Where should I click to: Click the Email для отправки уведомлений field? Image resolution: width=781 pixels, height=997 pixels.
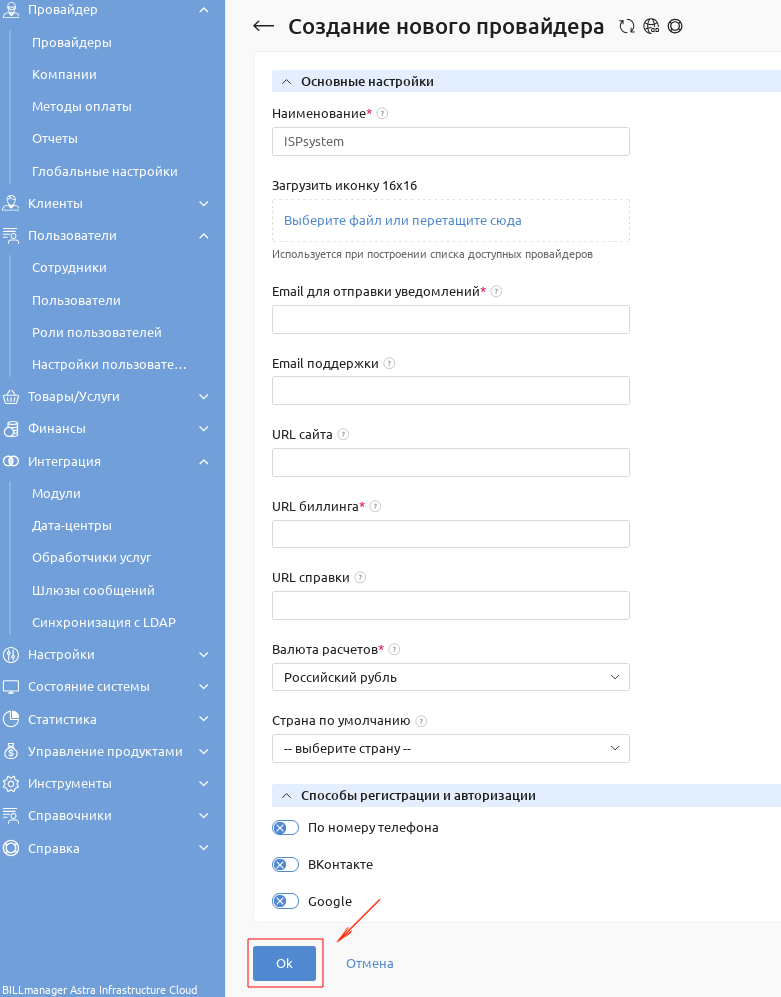[451, 319]
